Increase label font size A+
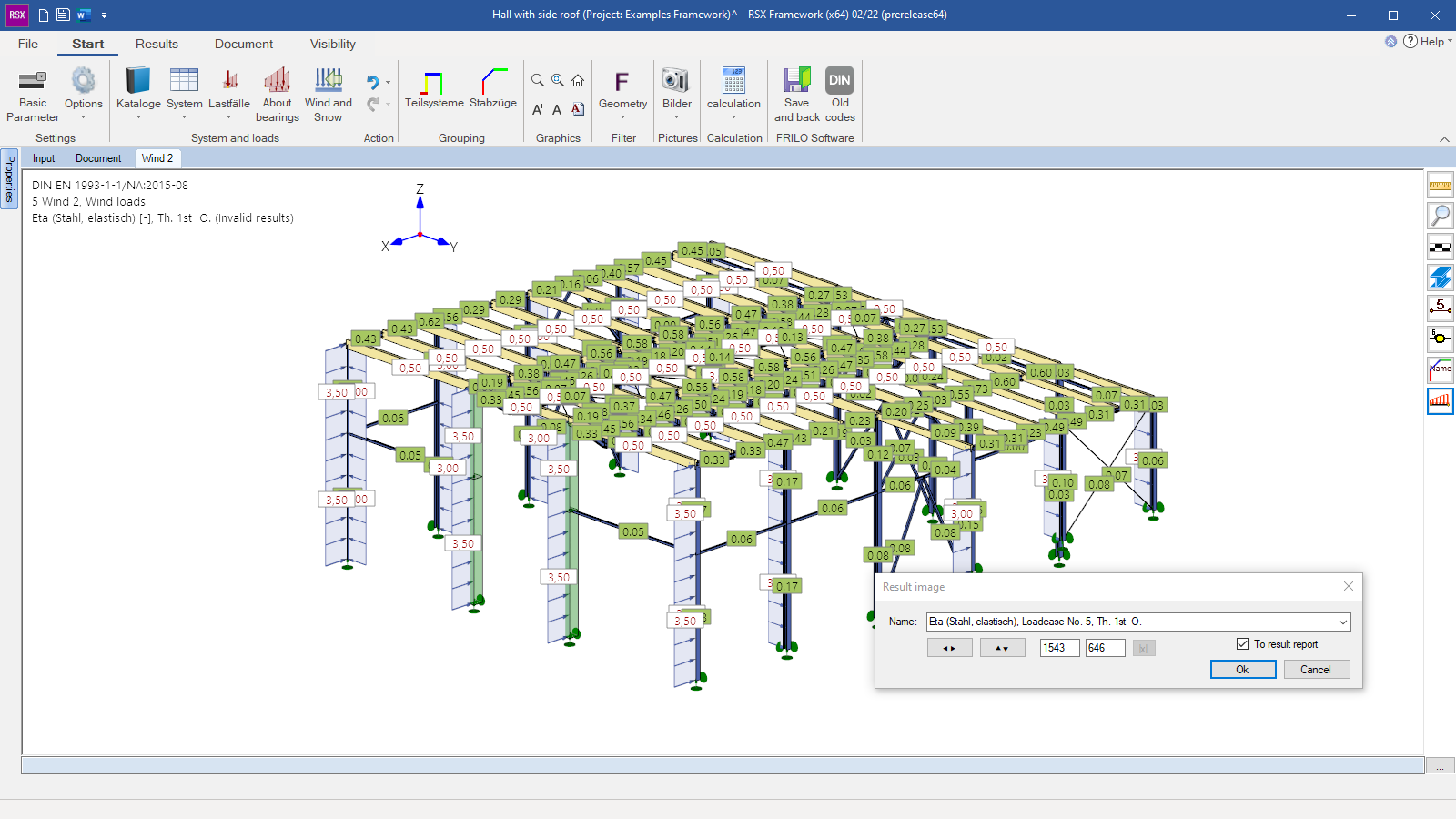Image resolution: width=1456 pixels, height=819 pixels. coord(538,109)
